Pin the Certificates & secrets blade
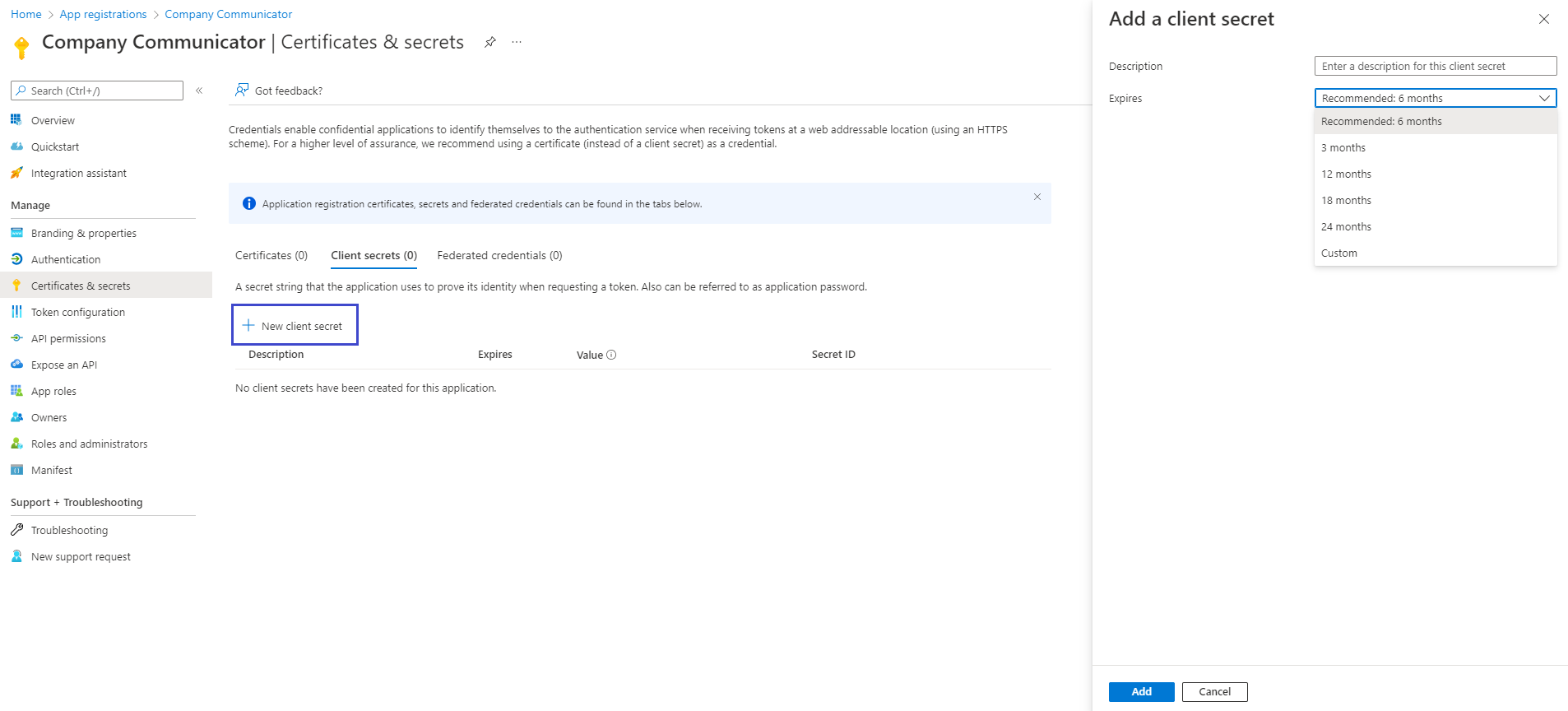The width and height of the screenshot is (1568, 711). 490,42
